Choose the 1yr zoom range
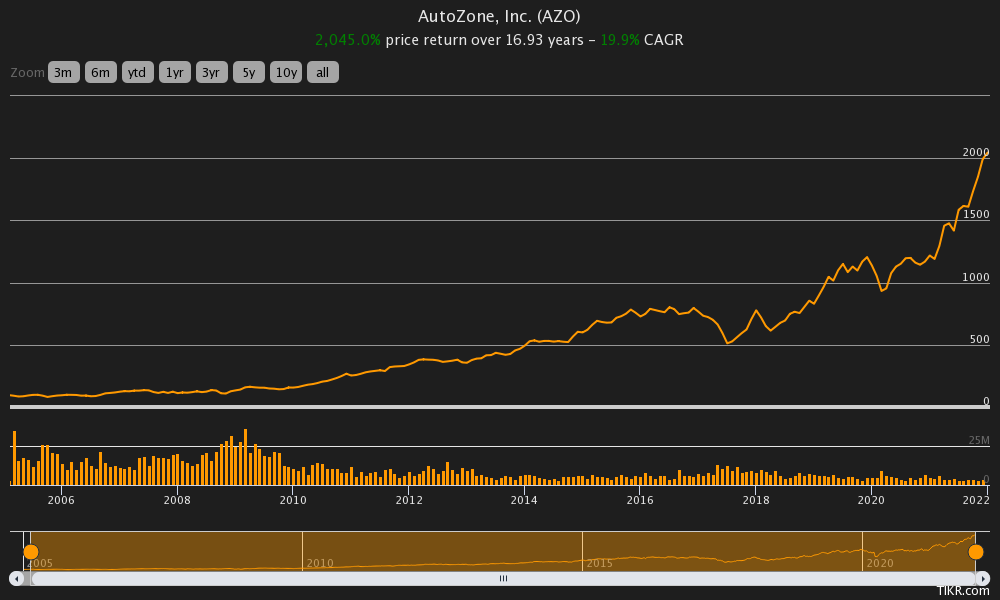Viewport: 1000px width, 600px height. (175, 73)
